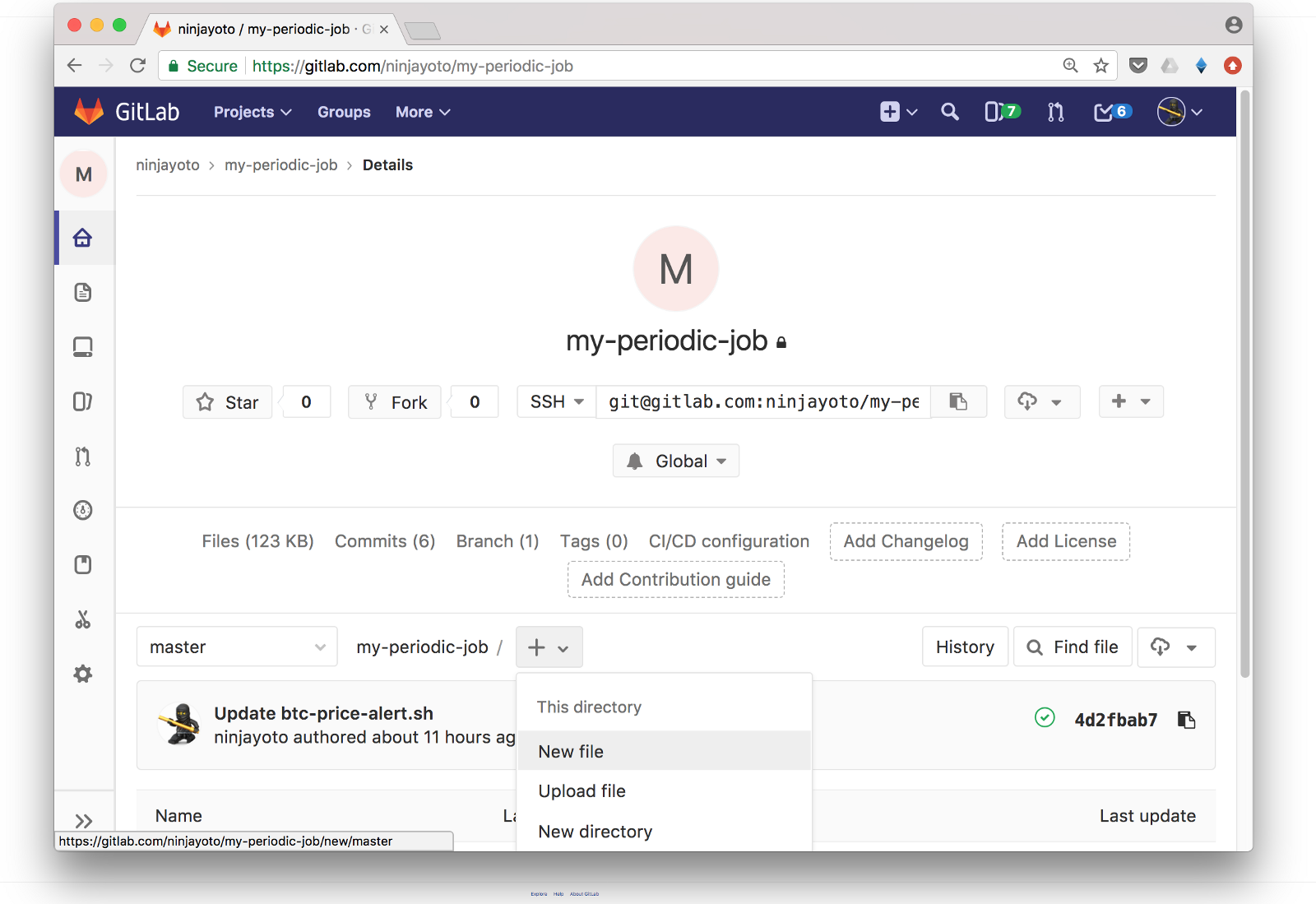Viewport: 1316px width, 904px height.
Task: Click the Add License button
Action: [x=1066, y=542]
